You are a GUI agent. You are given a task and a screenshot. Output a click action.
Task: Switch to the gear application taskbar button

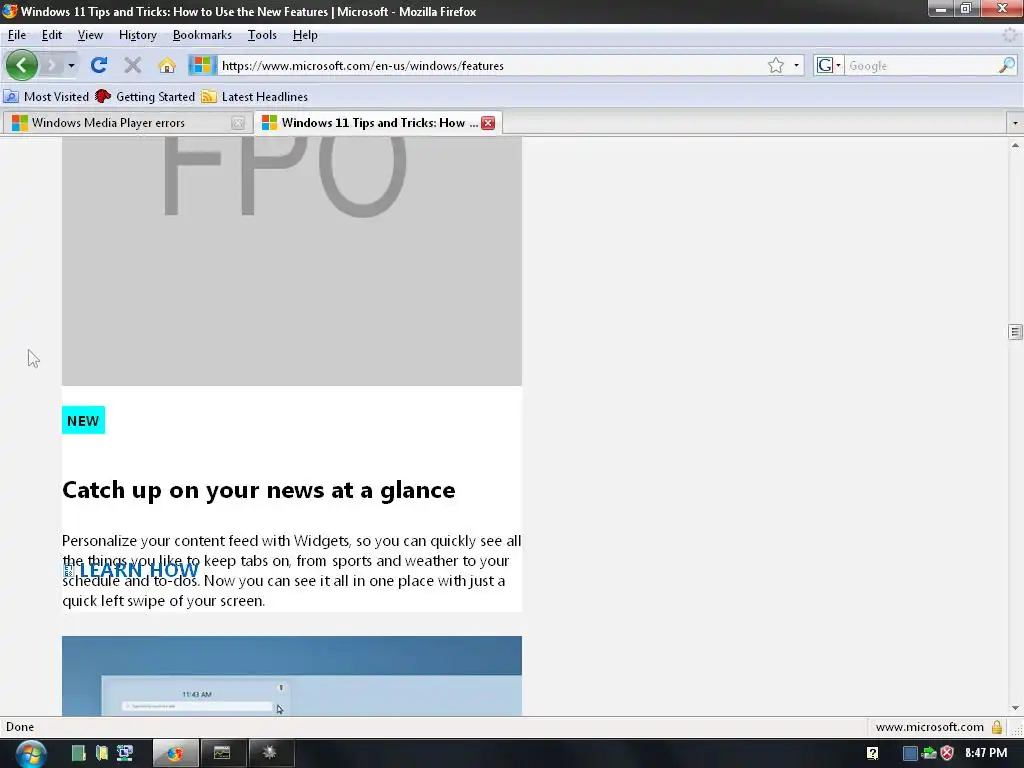point(269,754)
